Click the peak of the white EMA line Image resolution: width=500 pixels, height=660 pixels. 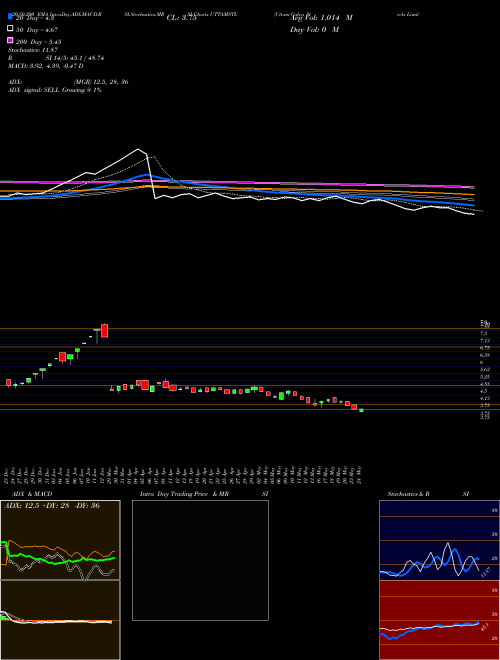[x=138, y=149]
